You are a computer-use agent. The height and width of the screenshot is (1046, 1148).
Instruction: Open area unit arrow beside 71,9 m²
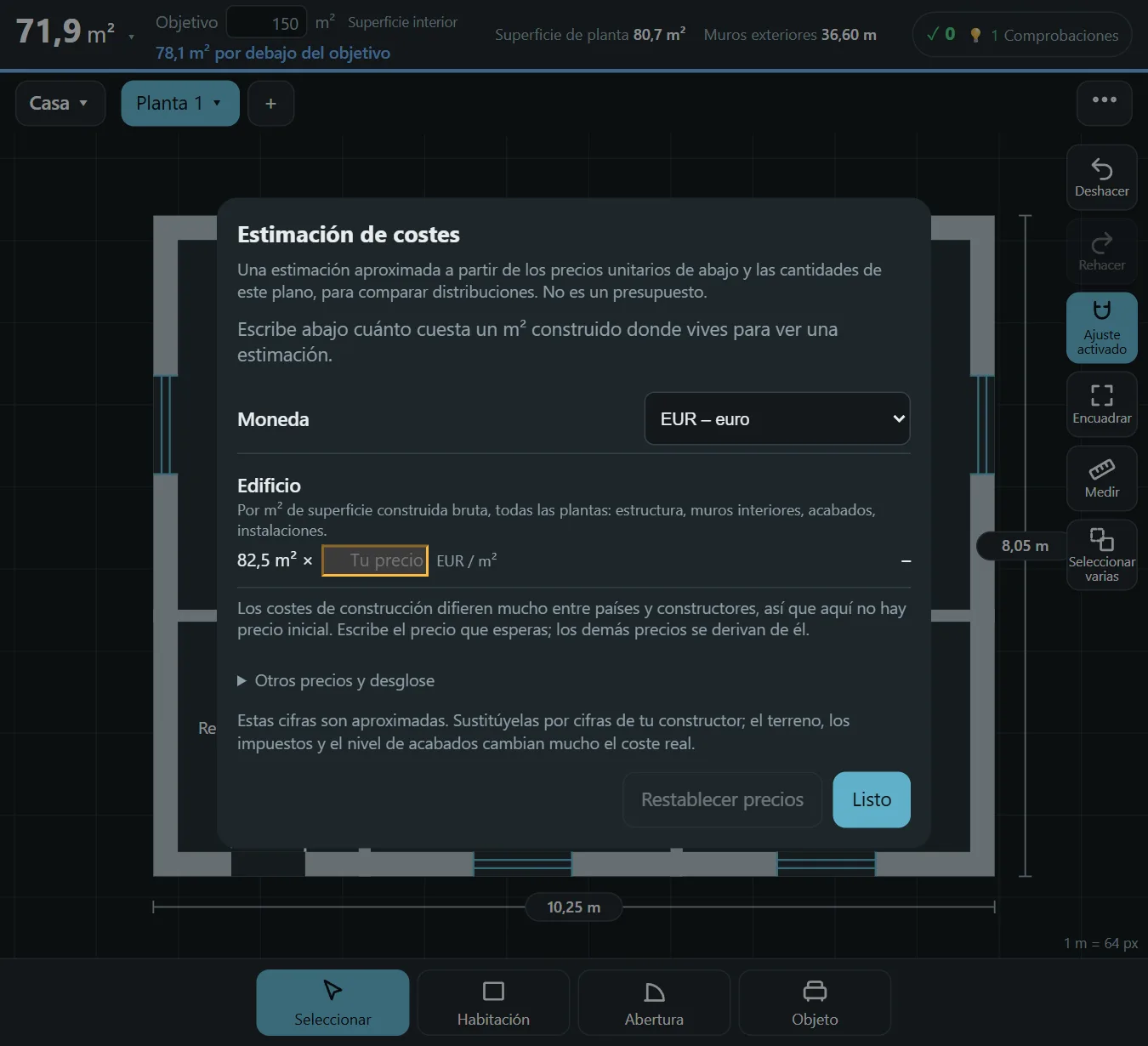(131, 37)
